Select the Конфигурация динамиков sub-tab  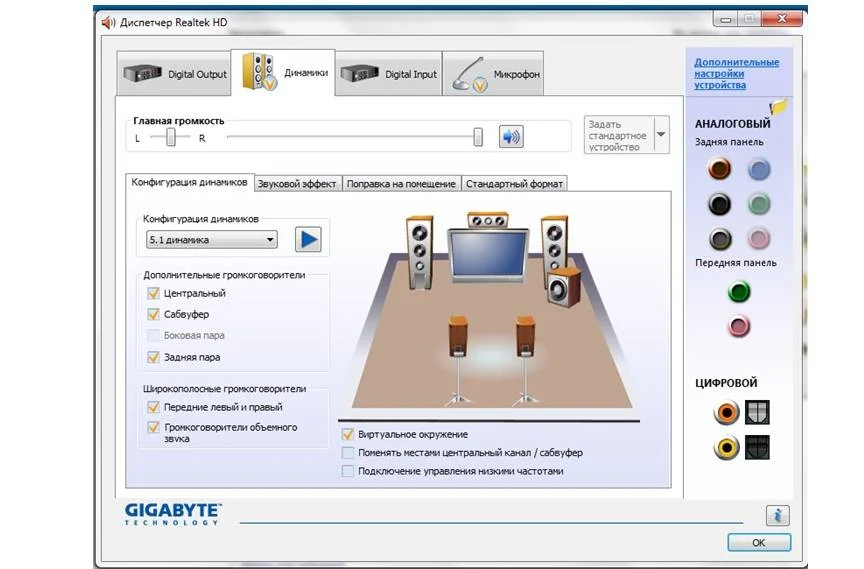pos(189,182)
